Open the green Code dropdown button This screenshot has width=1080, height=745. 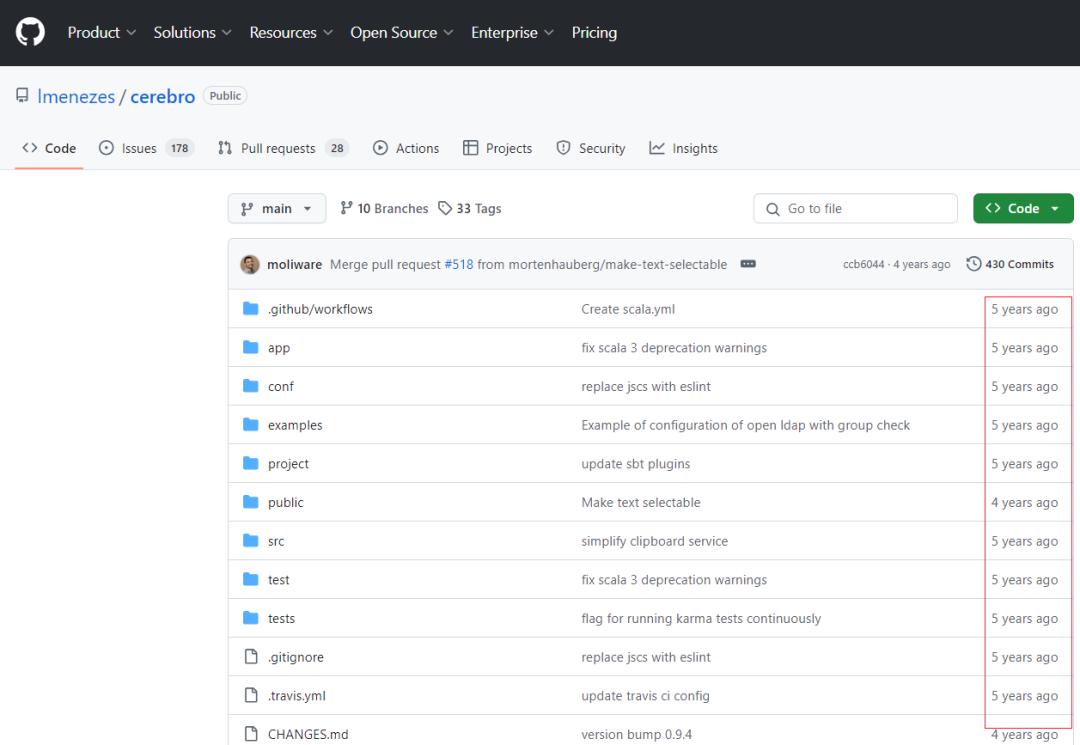click(1023, 209)
